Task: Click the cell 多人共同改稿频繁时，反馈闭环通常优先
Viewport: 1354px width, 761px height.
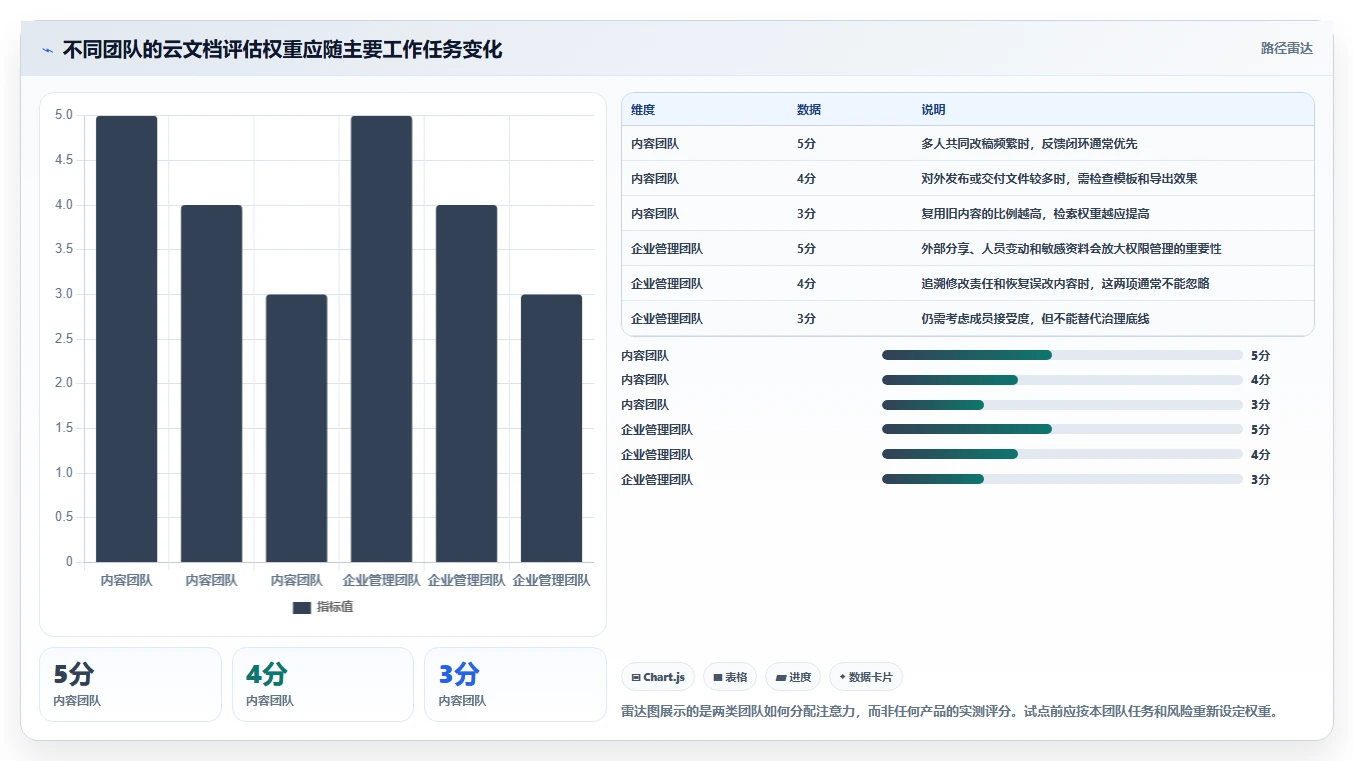Action: [1029, 144]
